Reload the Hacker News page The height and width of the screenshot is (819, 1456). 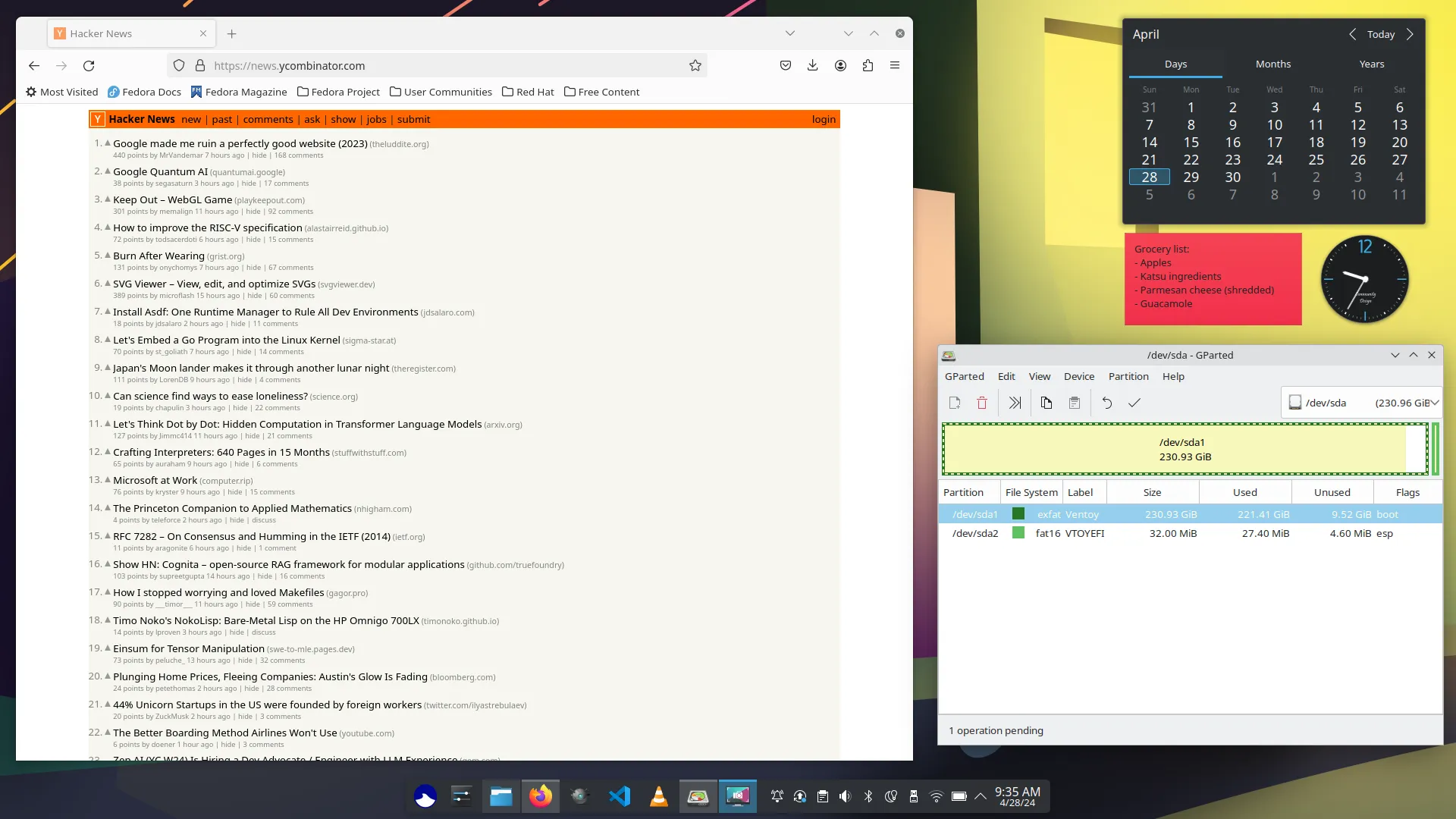(89, 66)
